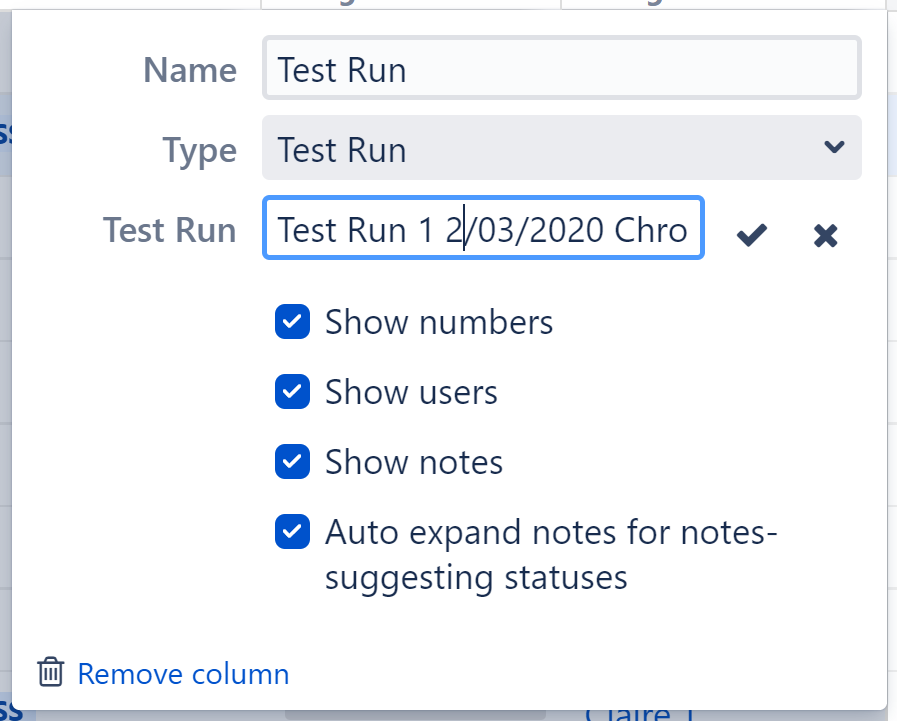897x721 pixels.
Task: Select the tick icon beside the Test Run field
Action: click(751, 235)
